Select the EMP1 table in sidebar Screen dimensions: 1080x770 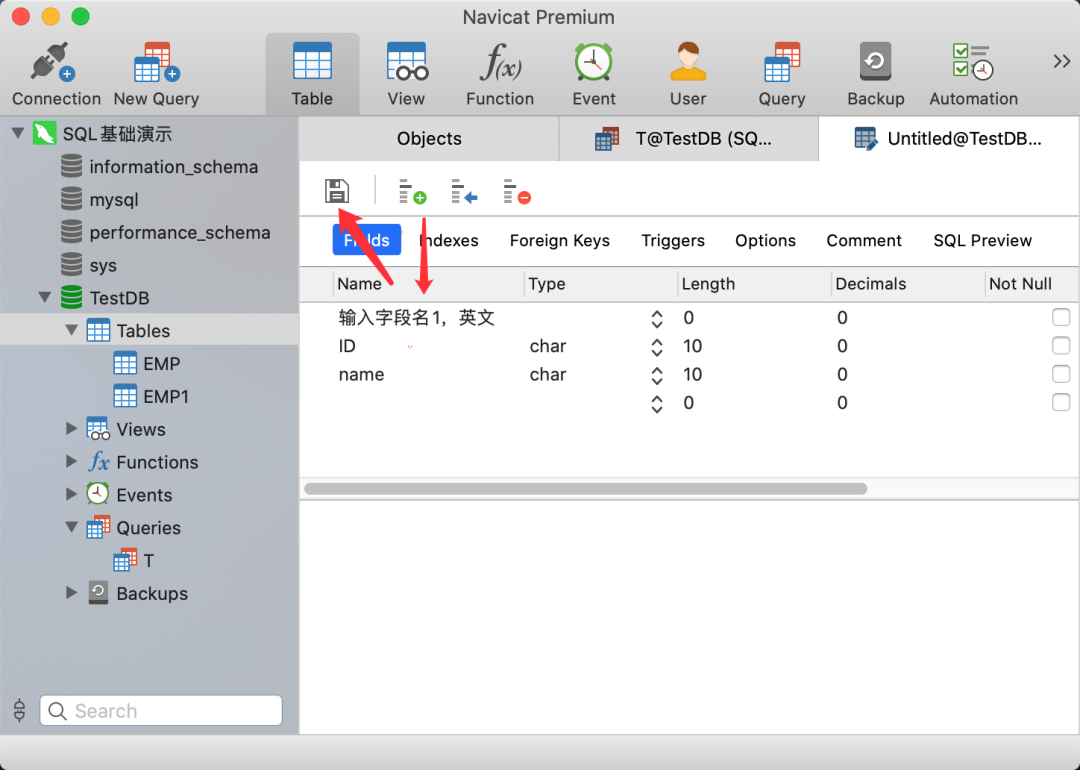165,397
